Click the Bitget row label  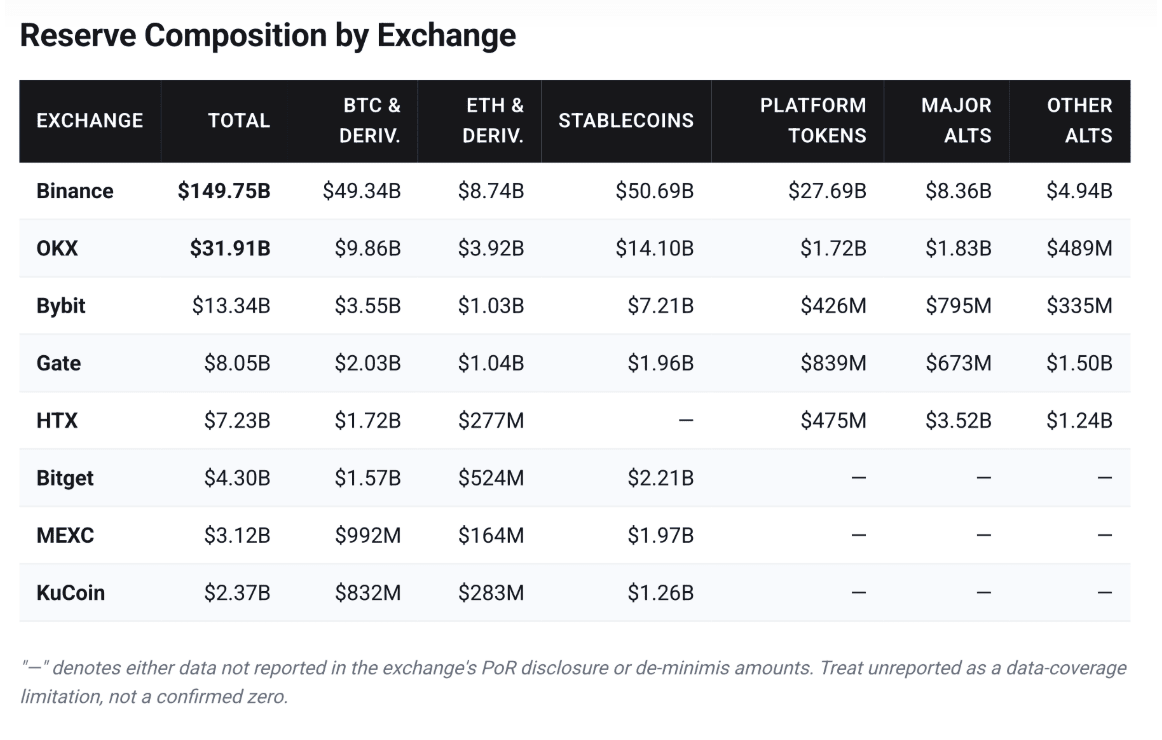click(65, 479)
